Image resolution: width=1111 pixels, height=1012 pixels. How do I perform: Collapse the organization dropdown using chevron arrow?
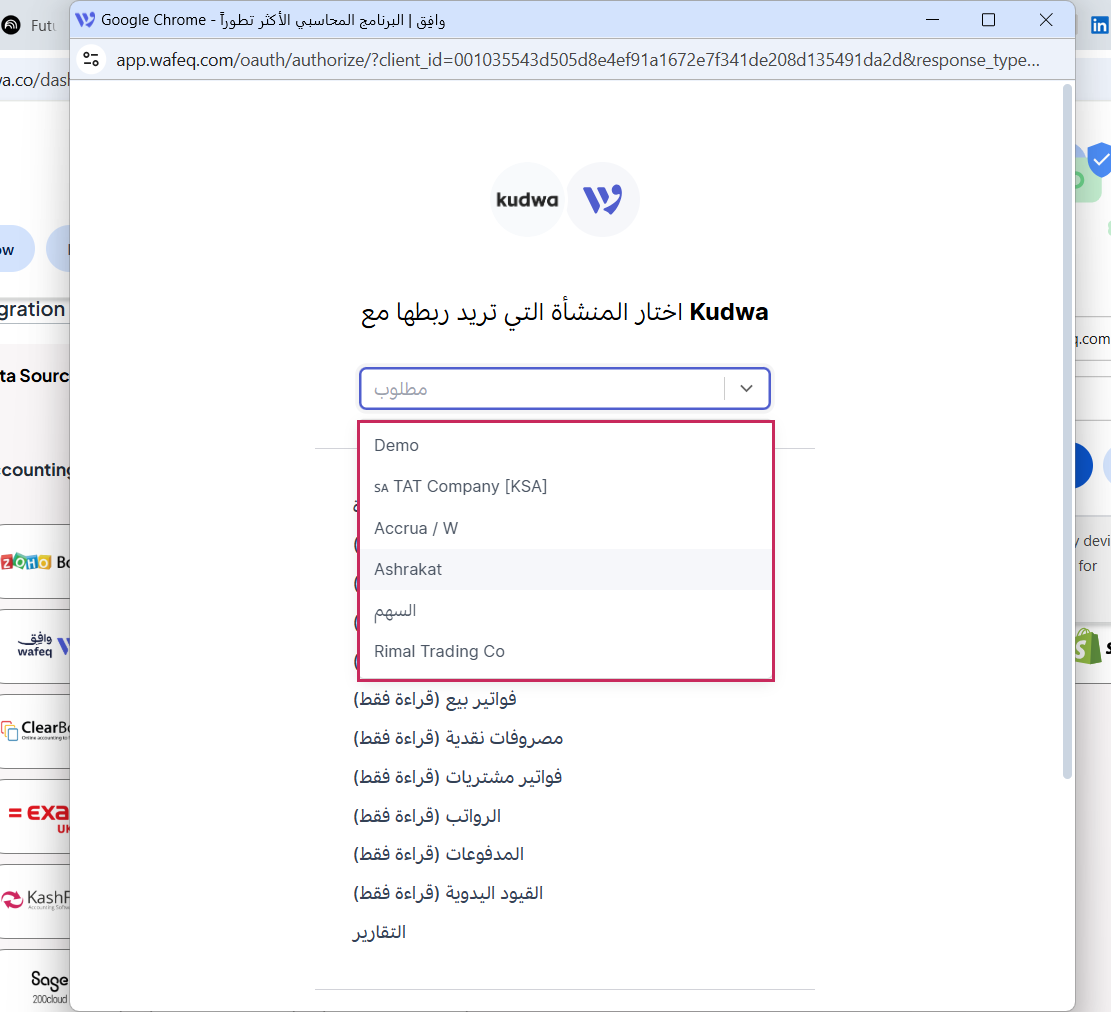click(746, 389)
